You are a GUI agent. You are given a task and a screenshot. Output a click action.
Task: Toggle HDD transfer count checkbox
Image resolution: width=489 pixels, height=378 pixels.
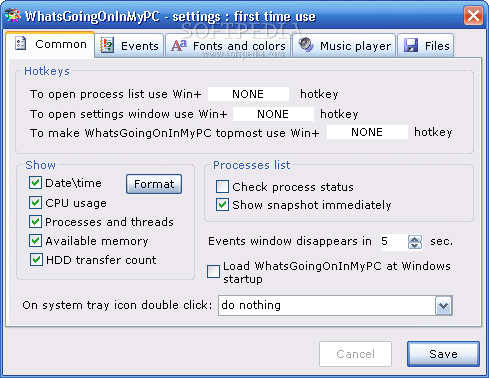coord(36,259)
